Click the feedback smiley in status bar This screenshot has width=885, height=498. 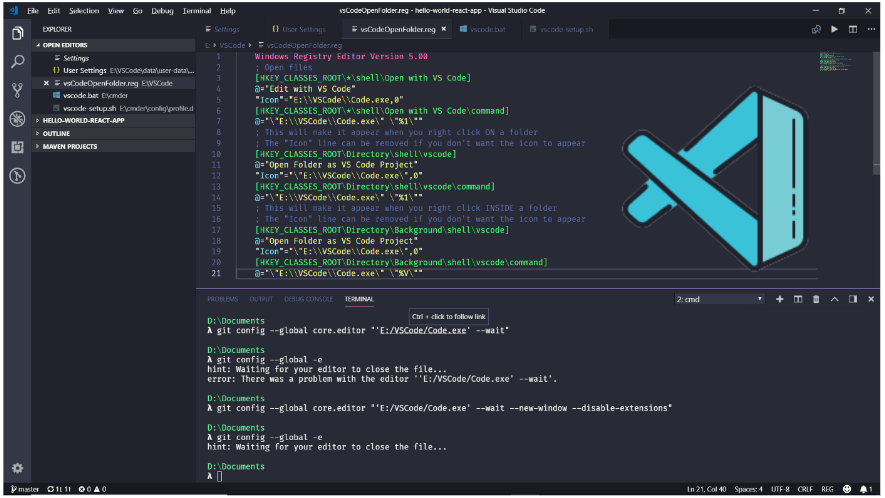(x=847, y=489)
